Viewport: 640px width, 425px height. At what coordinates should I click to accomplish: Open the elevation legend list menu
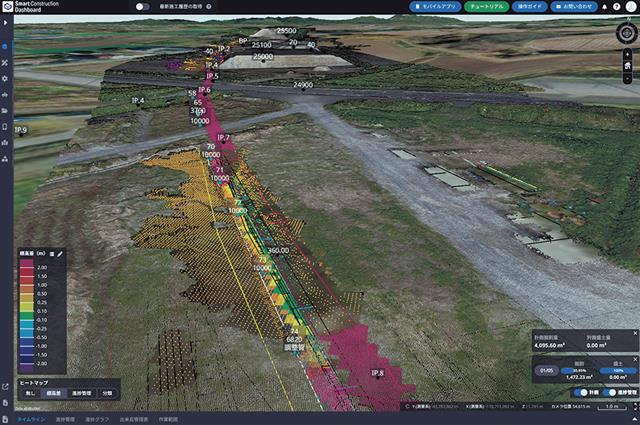point(51,255)
